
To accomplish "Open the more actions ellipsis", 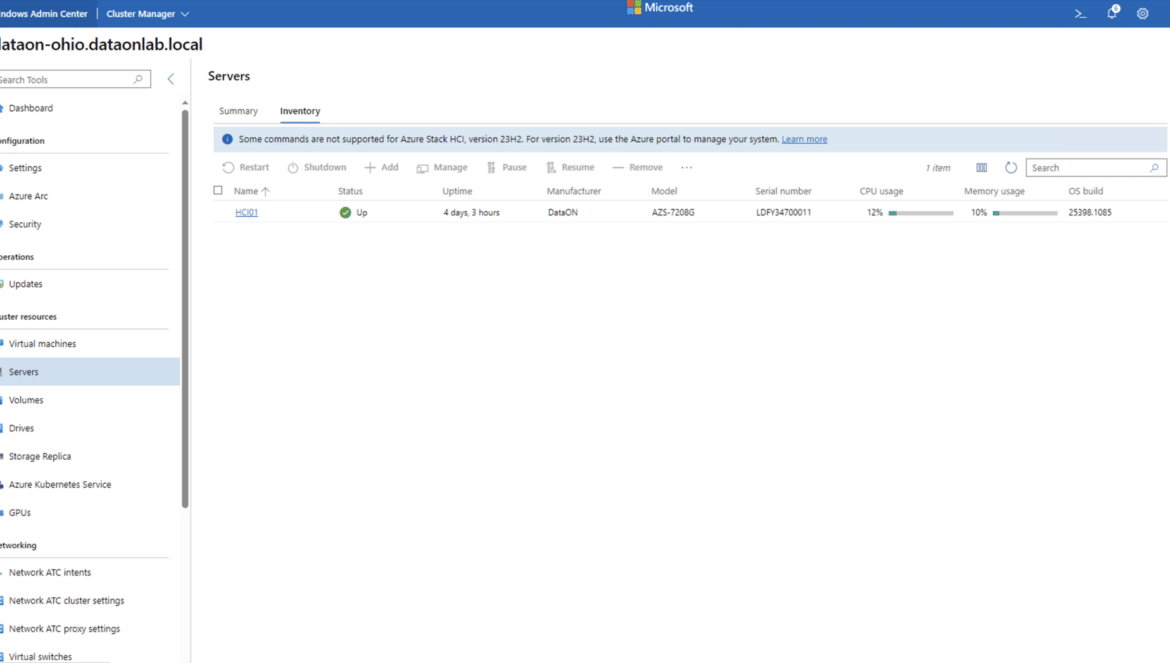I will pos(686,168).
